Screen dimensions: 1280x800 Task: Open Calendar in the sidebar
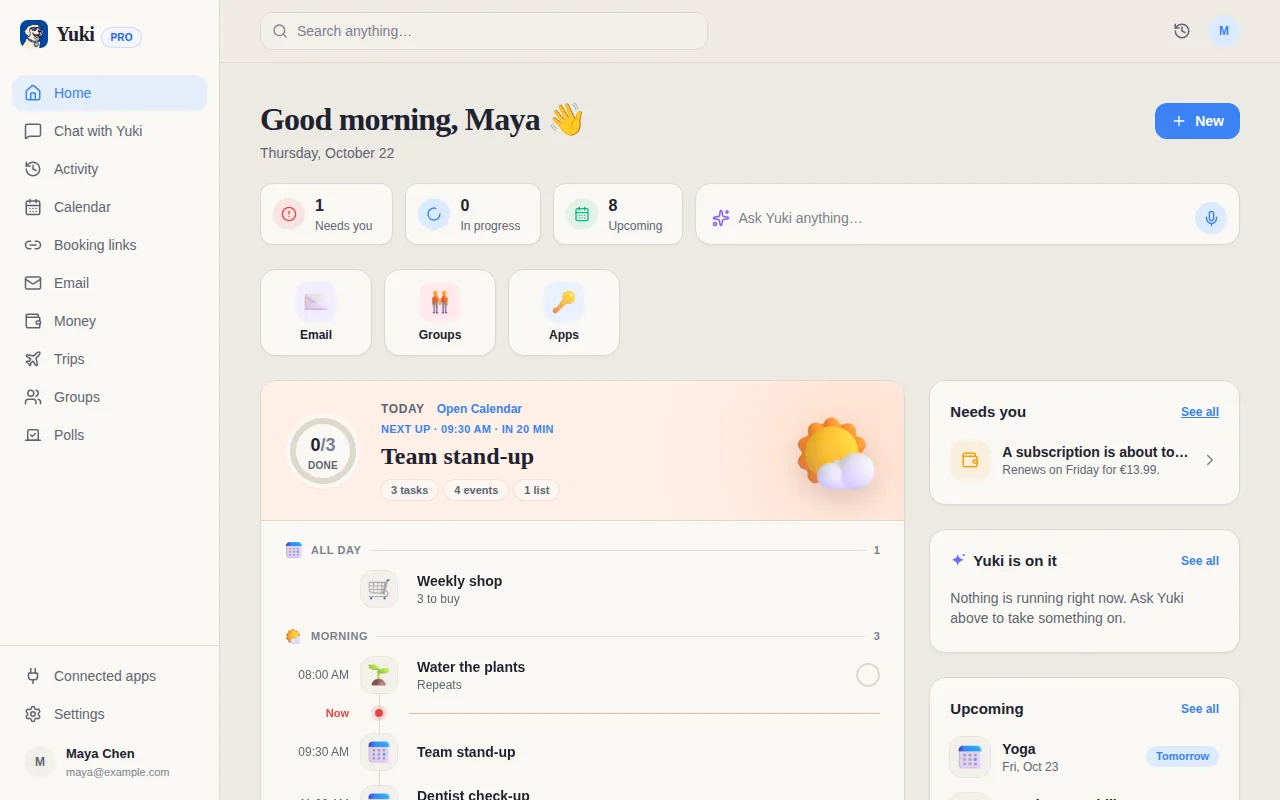click(110, 207)
